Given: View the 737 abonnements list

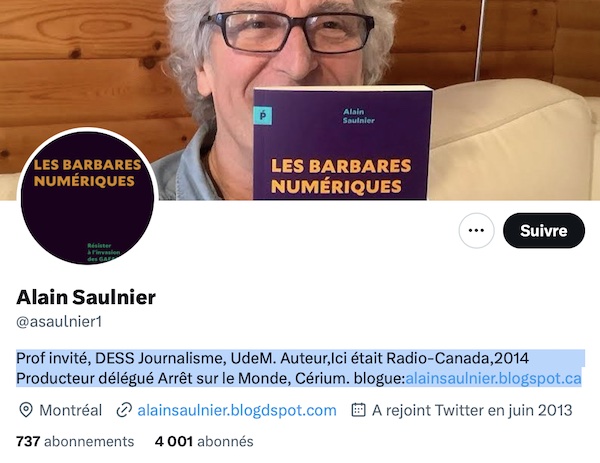Looking at the screenshot, I should (75, 441).
